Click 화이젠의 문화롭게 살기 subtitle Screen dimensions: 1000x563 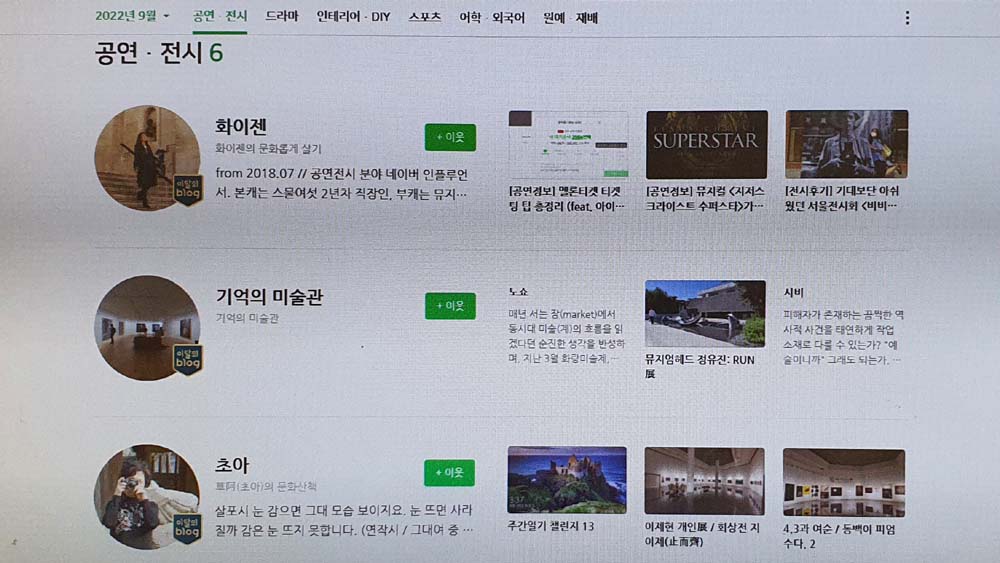pos(268,149)
